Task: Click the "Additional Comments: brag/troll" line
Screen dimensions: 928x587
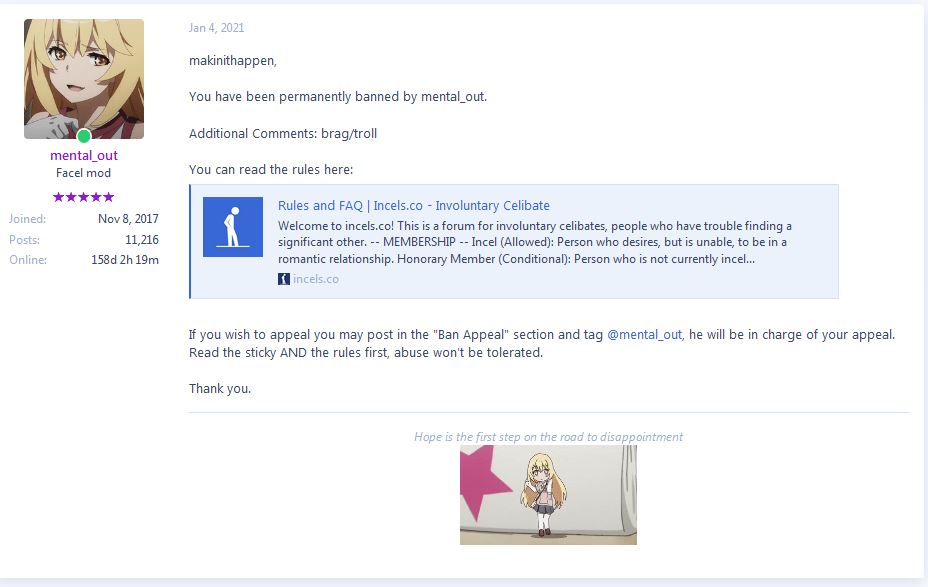Action: tap(283, 133)
